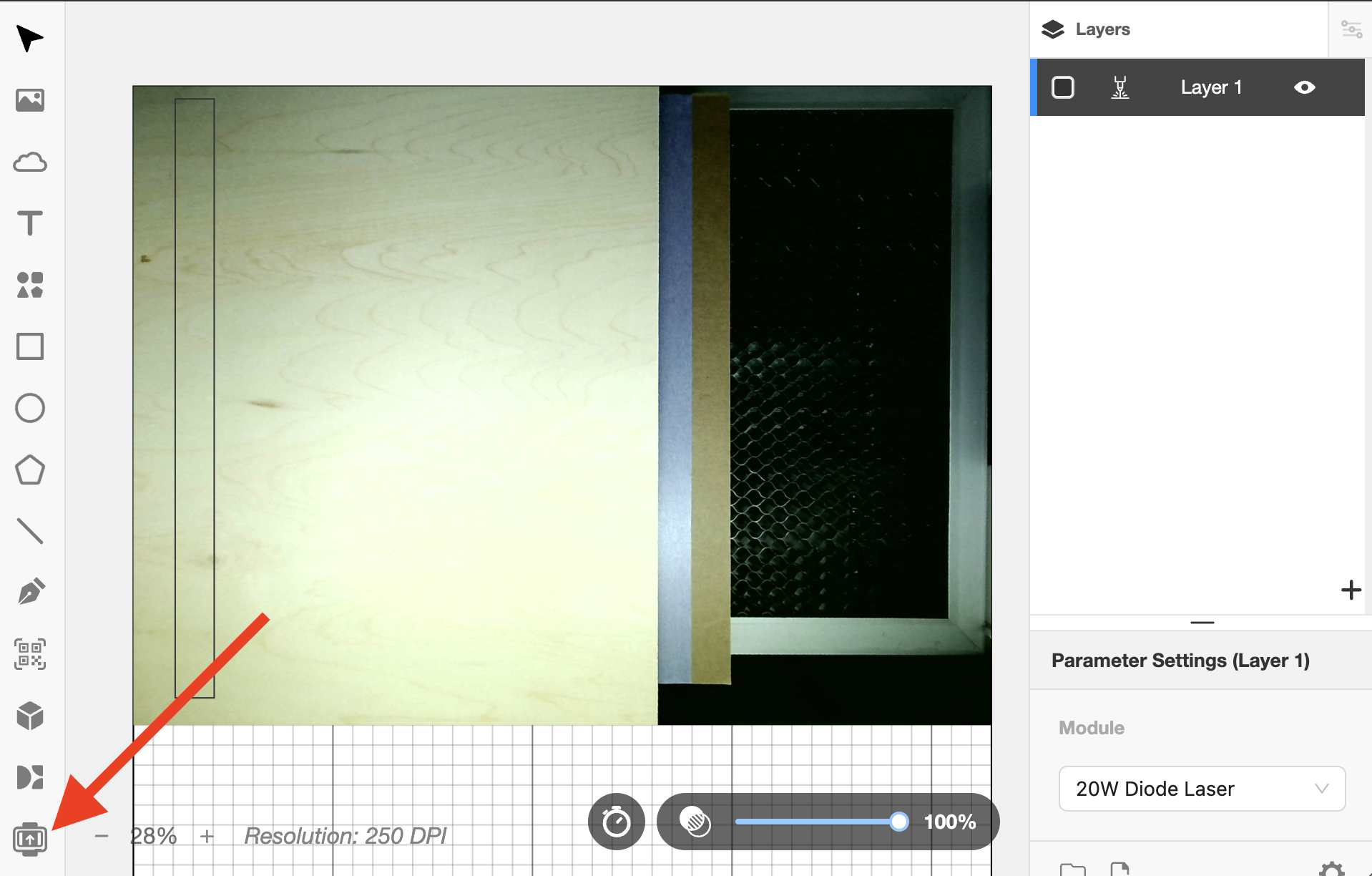This screenshot has width=1372, height=876.
Task: Open the QR code generator tool
Action: click(29, 654)
